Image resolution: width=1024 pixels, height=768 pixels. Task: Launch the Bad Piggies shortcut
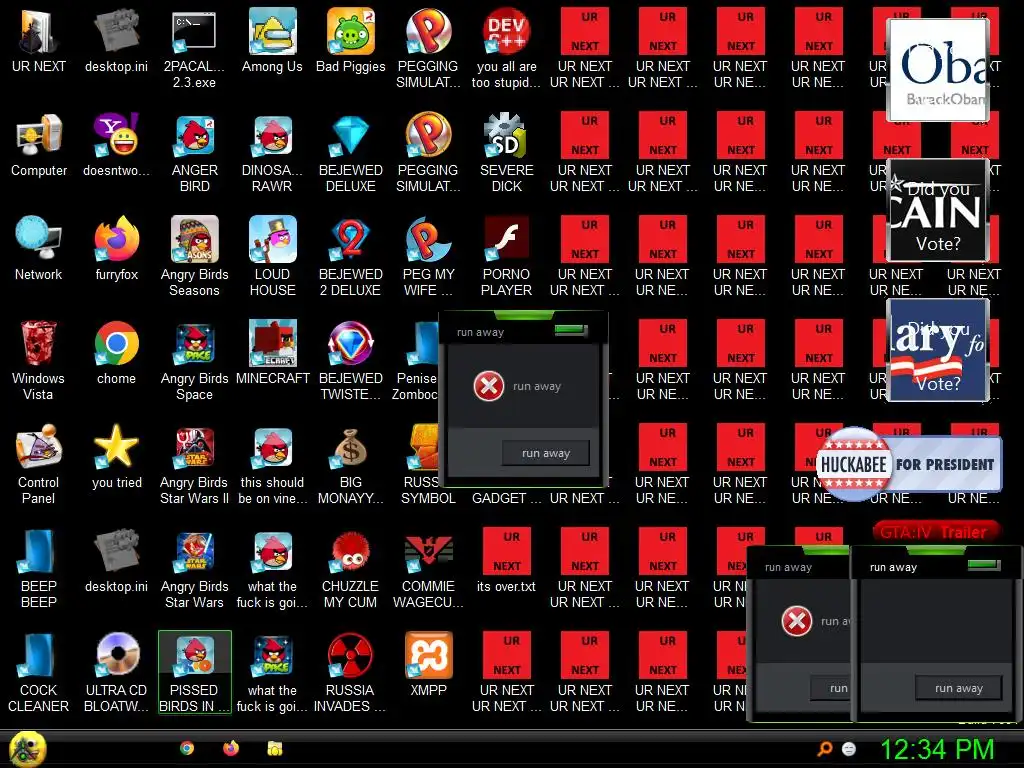351,40
